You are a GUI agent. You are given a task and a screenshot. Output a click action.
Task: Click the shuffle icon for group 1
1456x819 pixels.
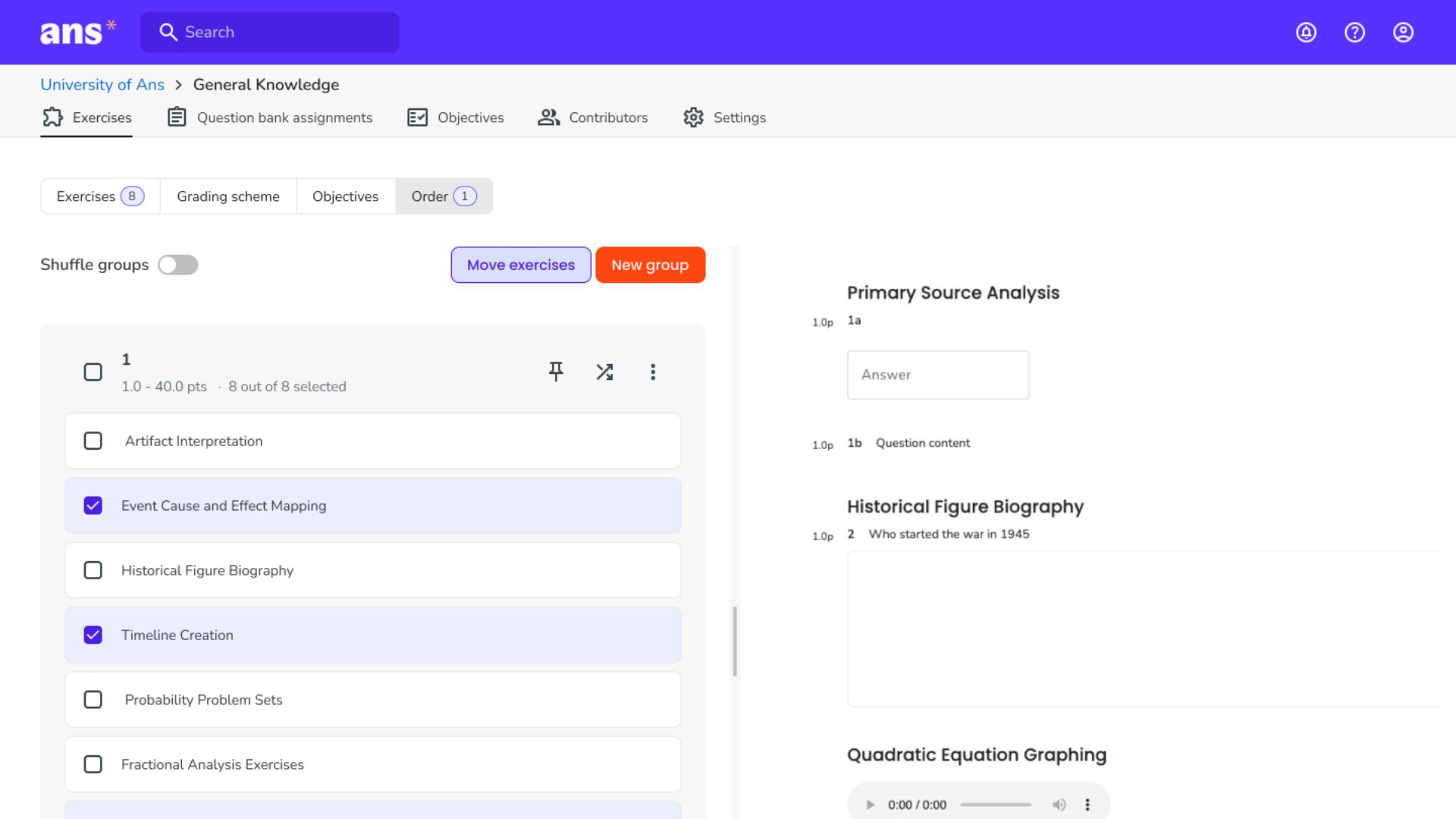pyautogui.click(x=604, y=372)
